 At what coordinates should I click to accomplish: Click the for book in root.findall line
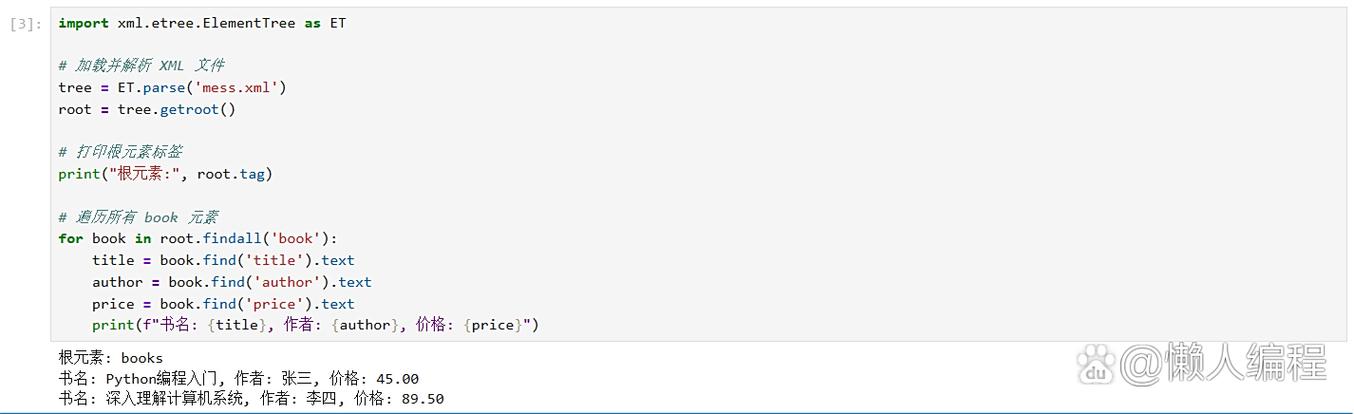(x=198, y=238)
